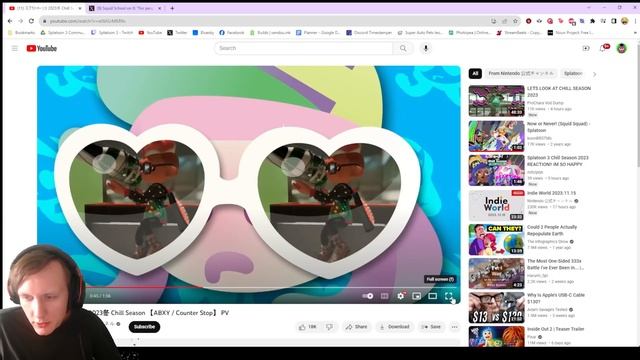This screenshot has height=360, width=640.
Task: Open the YouTube guide hamburger menu
Action: pos(15,48)
